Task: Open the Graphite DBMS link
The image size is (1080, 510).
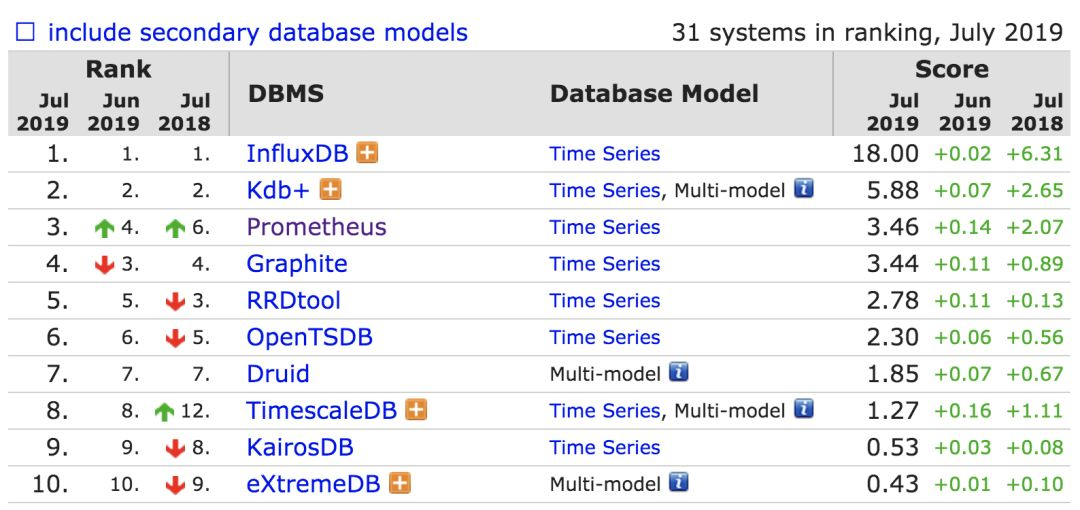Action: click(297, 264)
